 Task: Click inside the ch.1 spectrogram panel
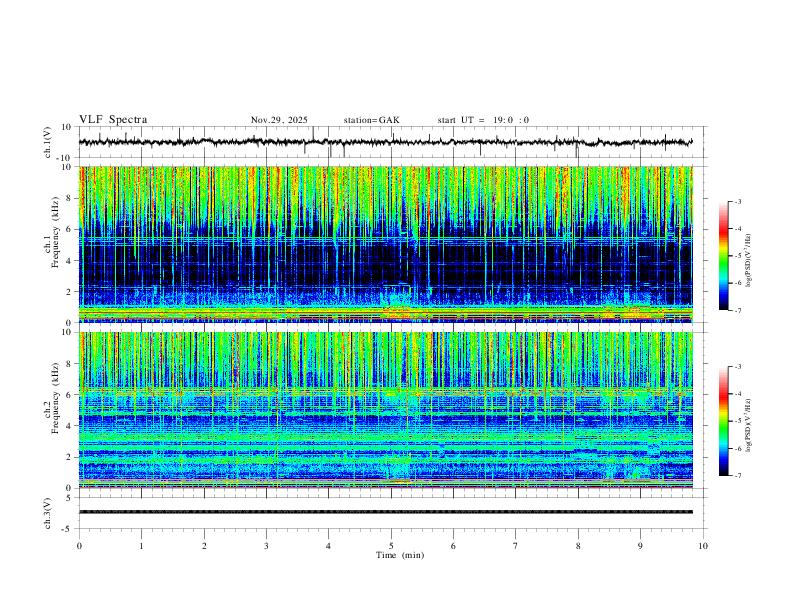click(385, 244)
